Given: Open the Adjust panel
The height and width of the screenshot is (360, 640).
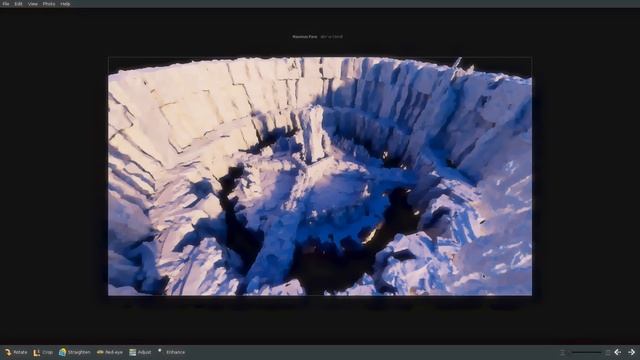Looking at the screenshot, I should tap(140, 352).
